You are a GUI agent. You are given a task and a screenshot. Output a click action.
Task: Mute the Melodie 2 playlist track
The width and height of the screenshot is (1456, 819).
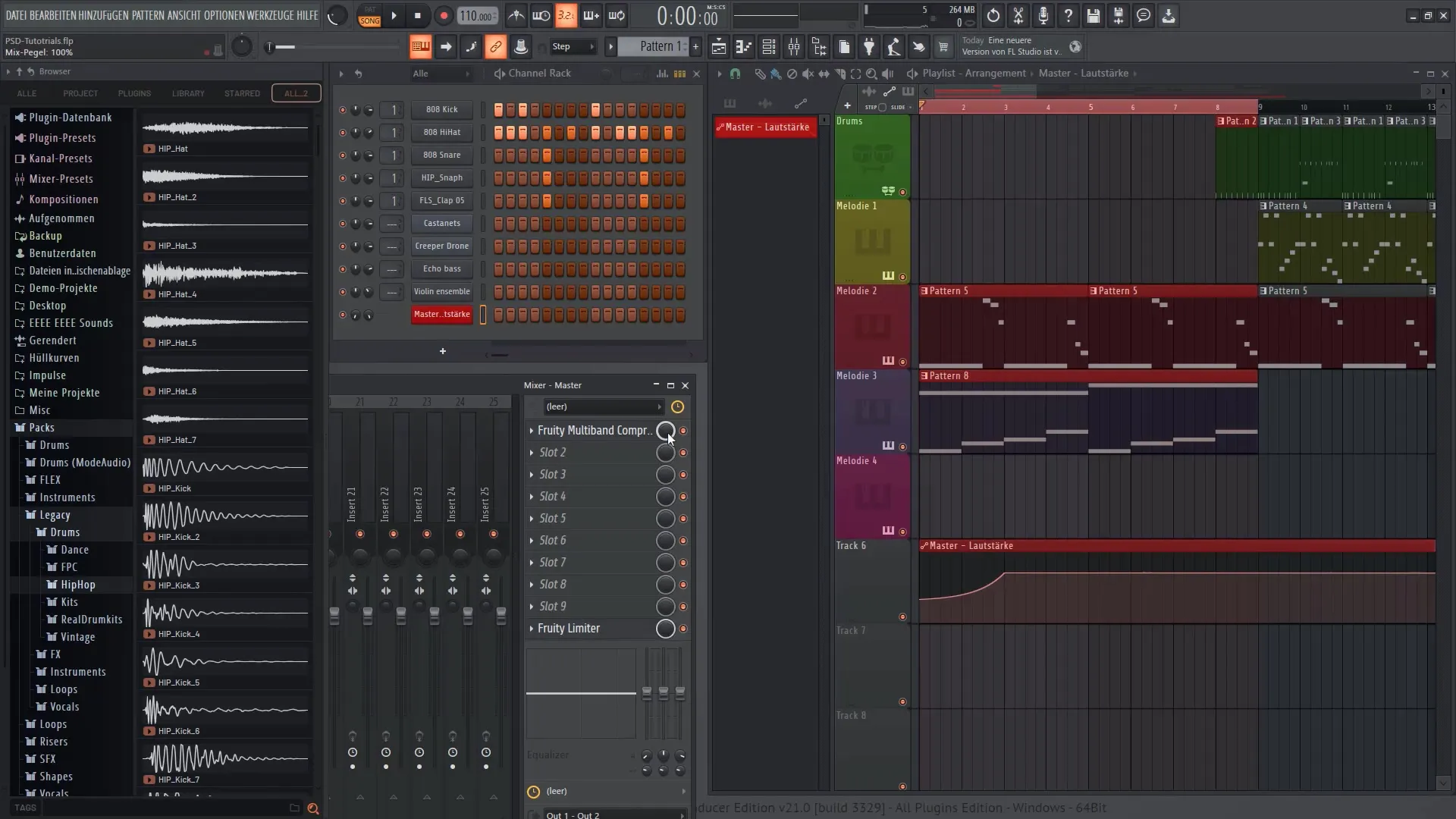902,362
